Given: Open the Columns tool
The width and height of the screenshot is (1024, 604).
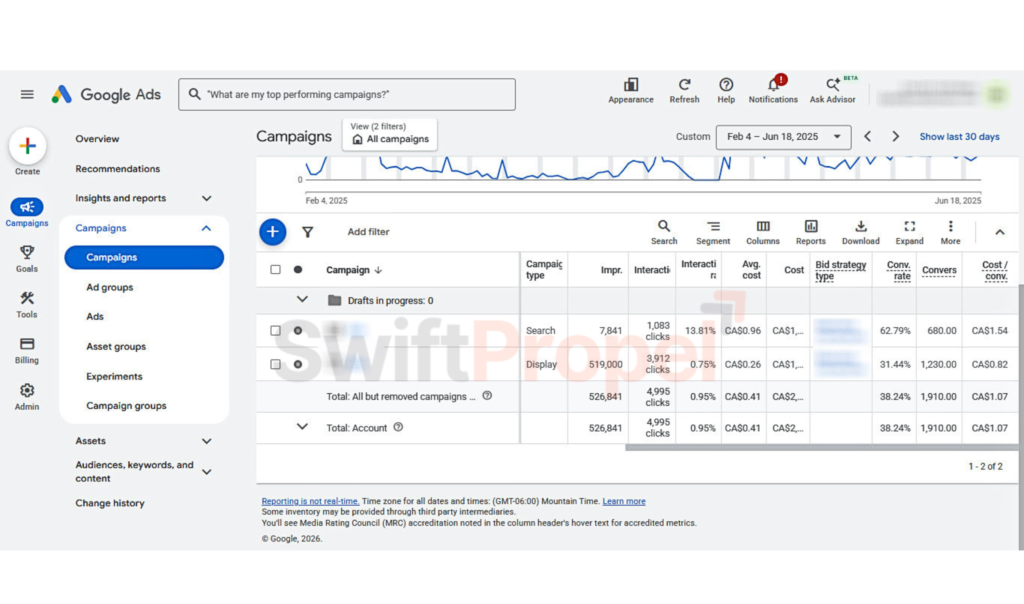Looking at the screenshot, I should tap(763, 232).
